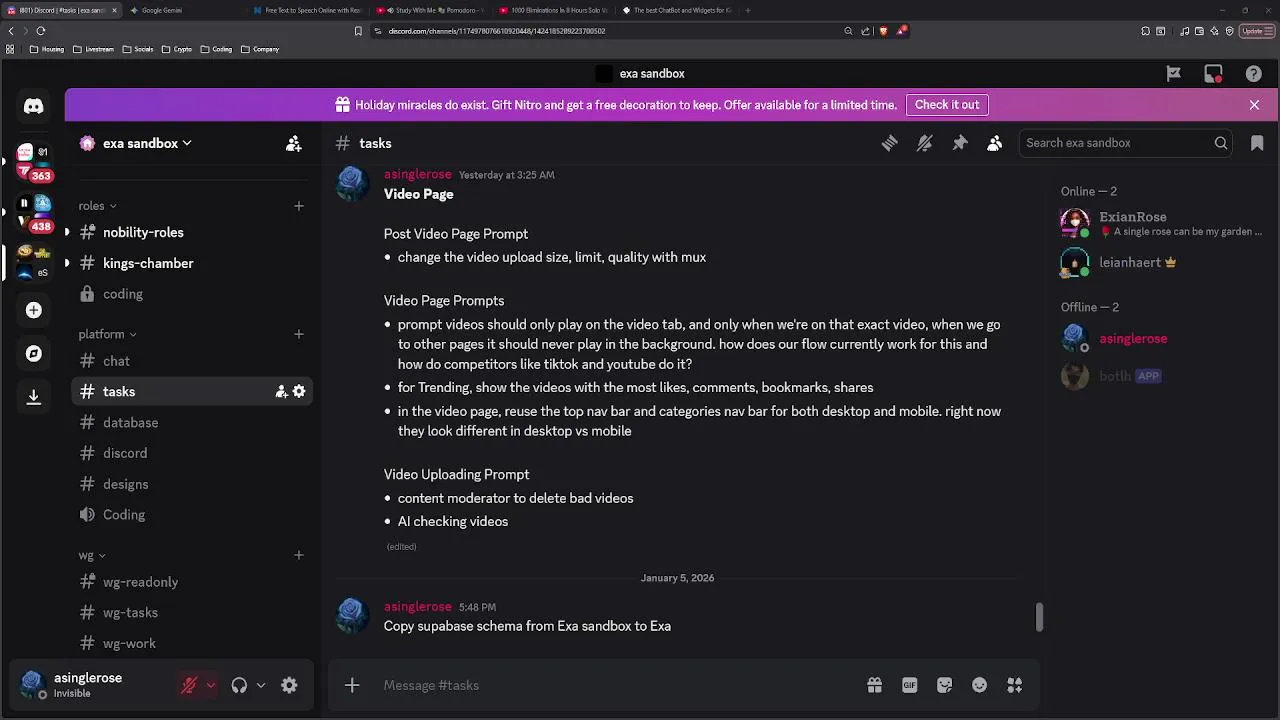1280x720 pixels.
Task: Open the nobility-roles channel
Action: (x=190, y=232)
